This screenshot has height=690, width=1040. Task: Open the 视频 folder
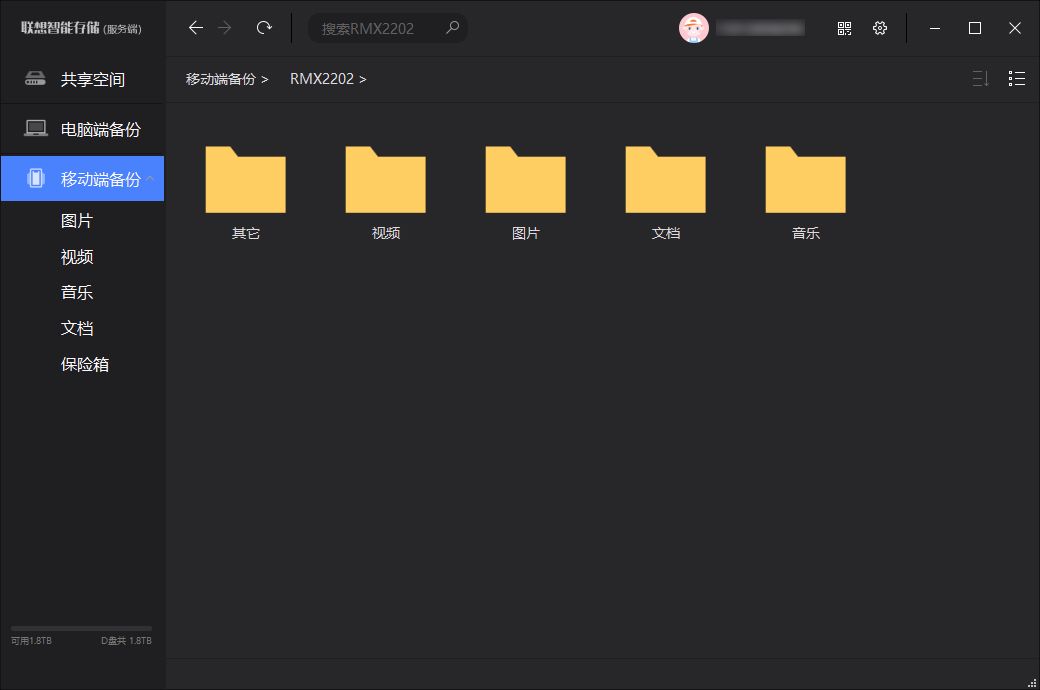(x=385, y=180)
